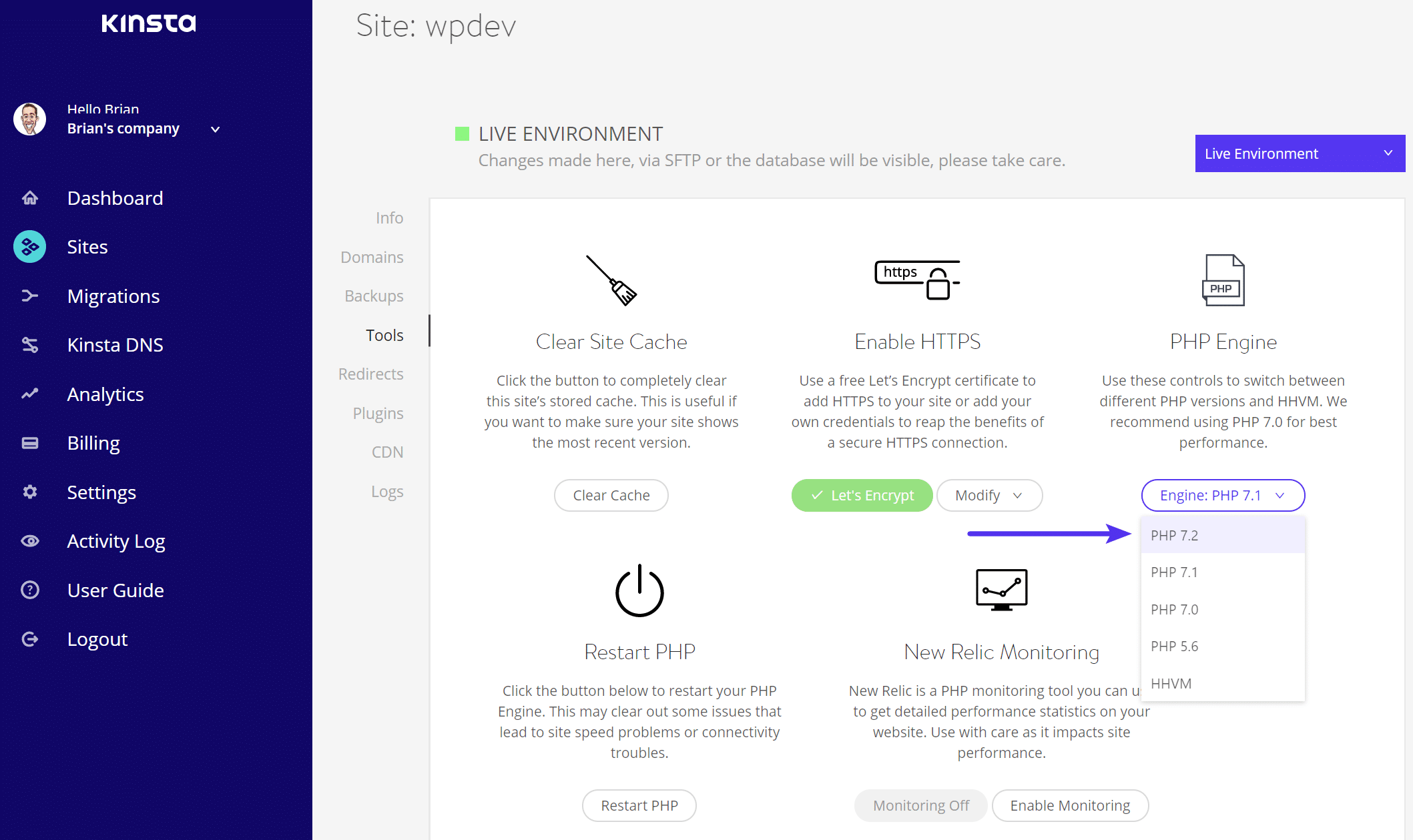Click the Analytics chart icon in sidebar

pyautogui.click(x=30, y=394)
